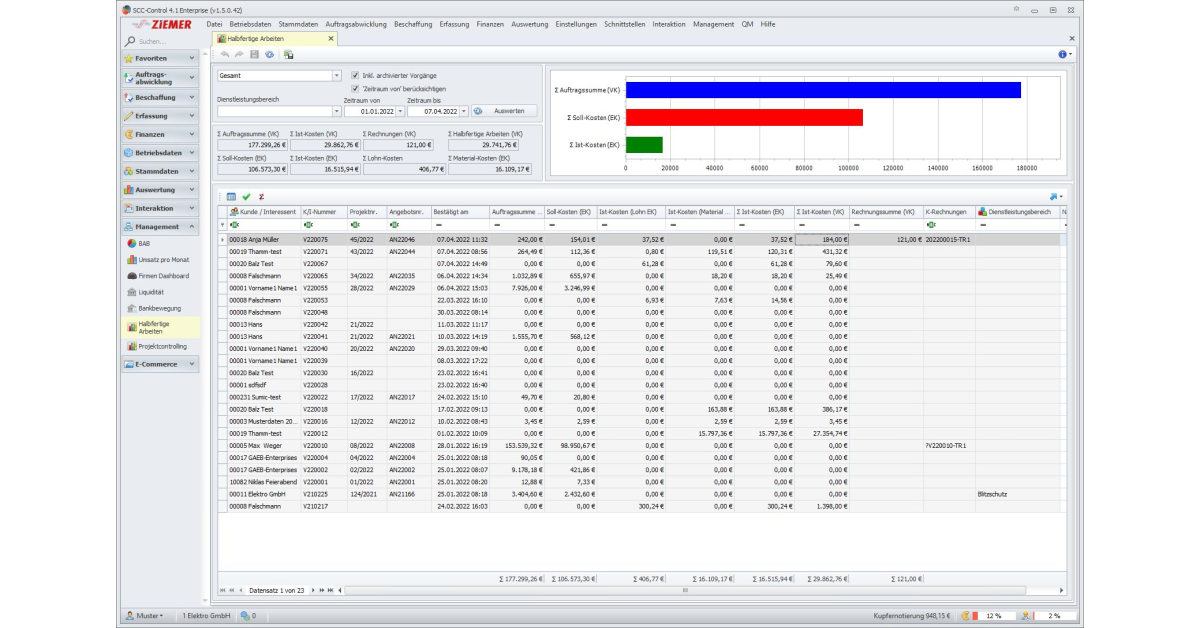Click the green Ist-Kosten chart bar

(644, 145)
